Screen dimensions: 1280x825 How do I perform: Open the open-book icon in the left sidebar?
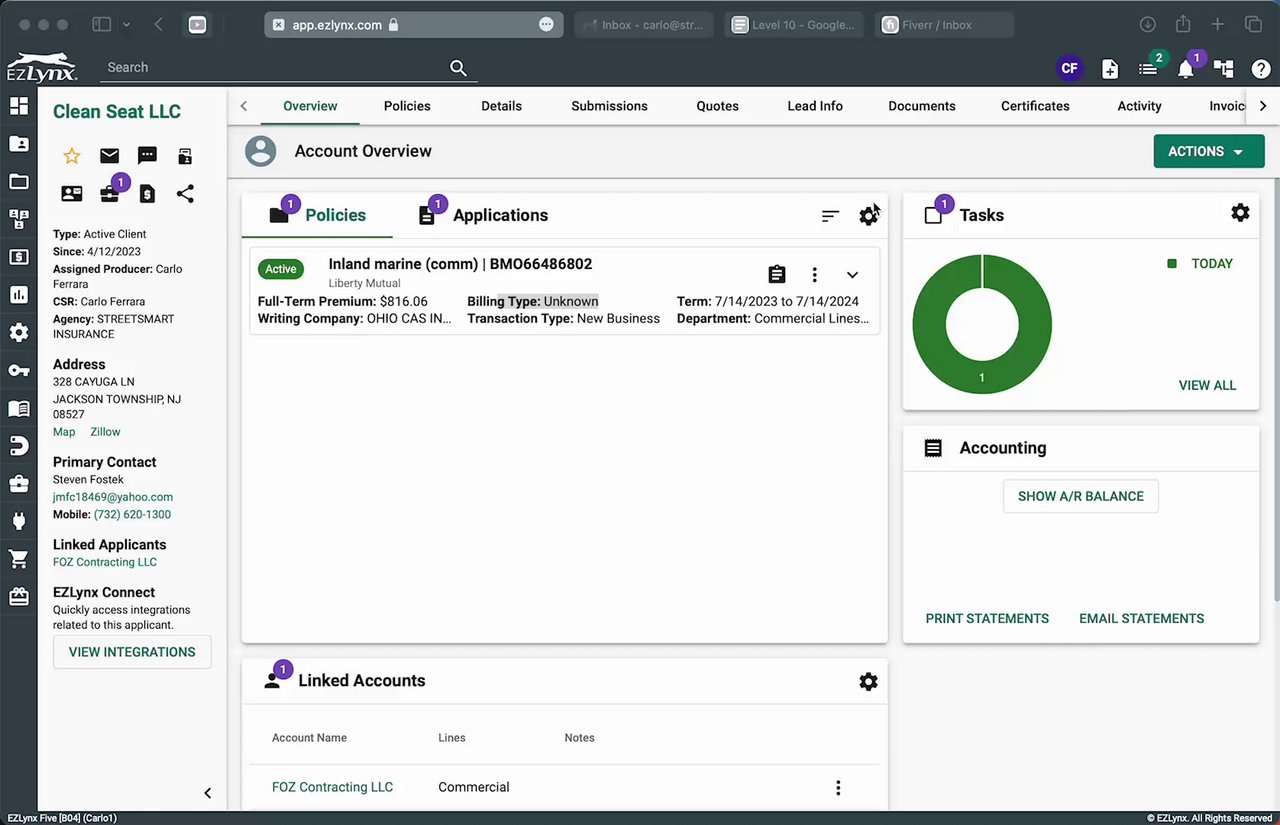pos(19,408)
